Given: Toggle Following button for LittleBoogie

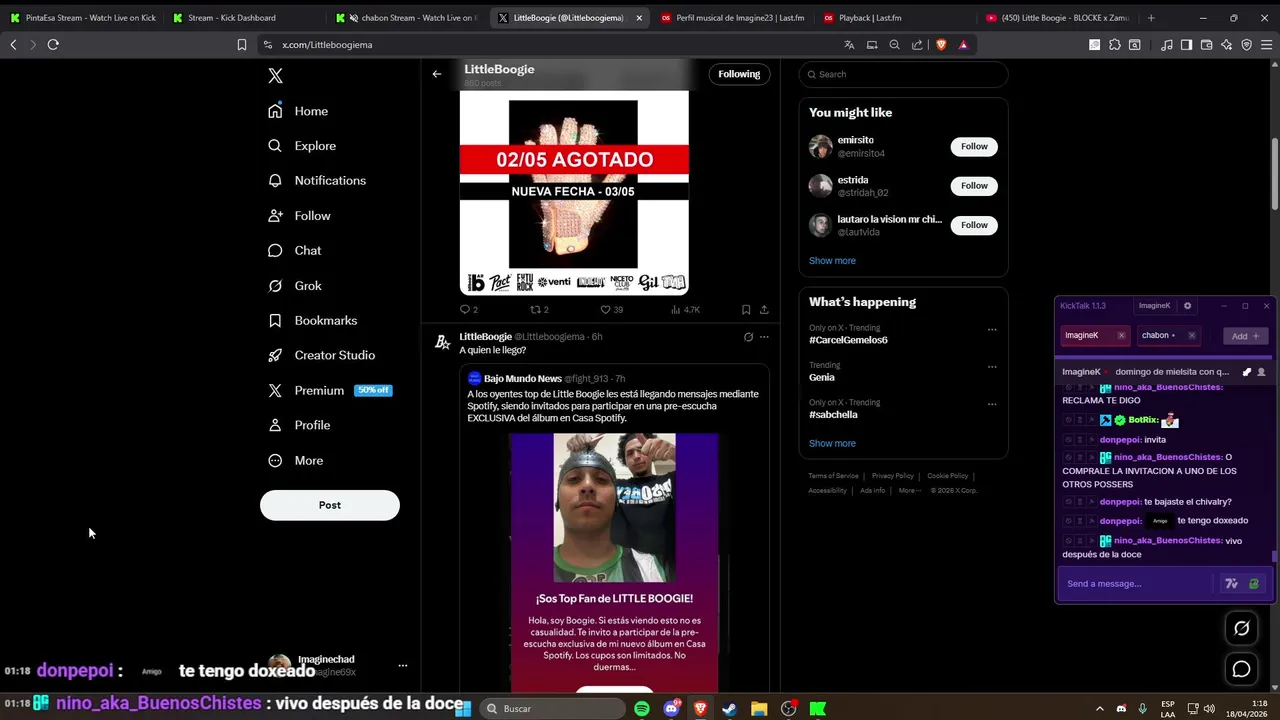Looking at the screenshot, I should (739, 74).
